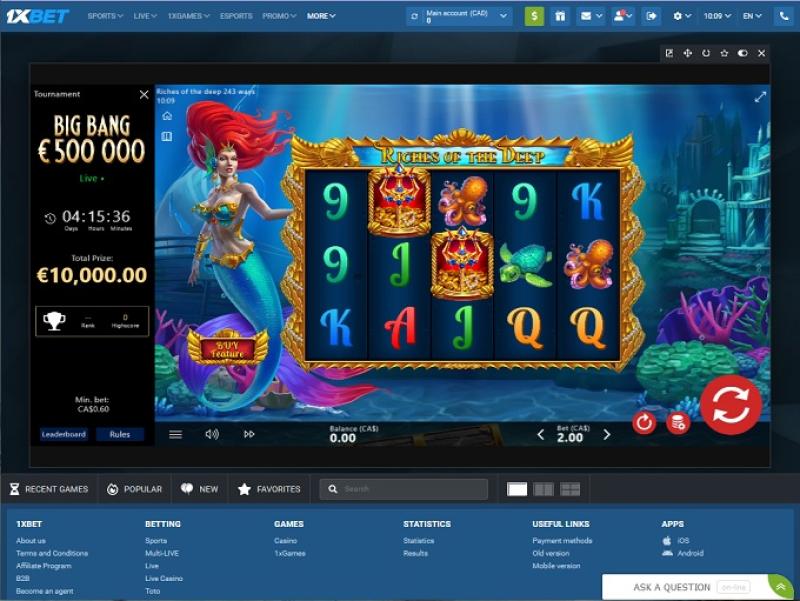
Task: Close the game window with the X
Action: [761, 53]
